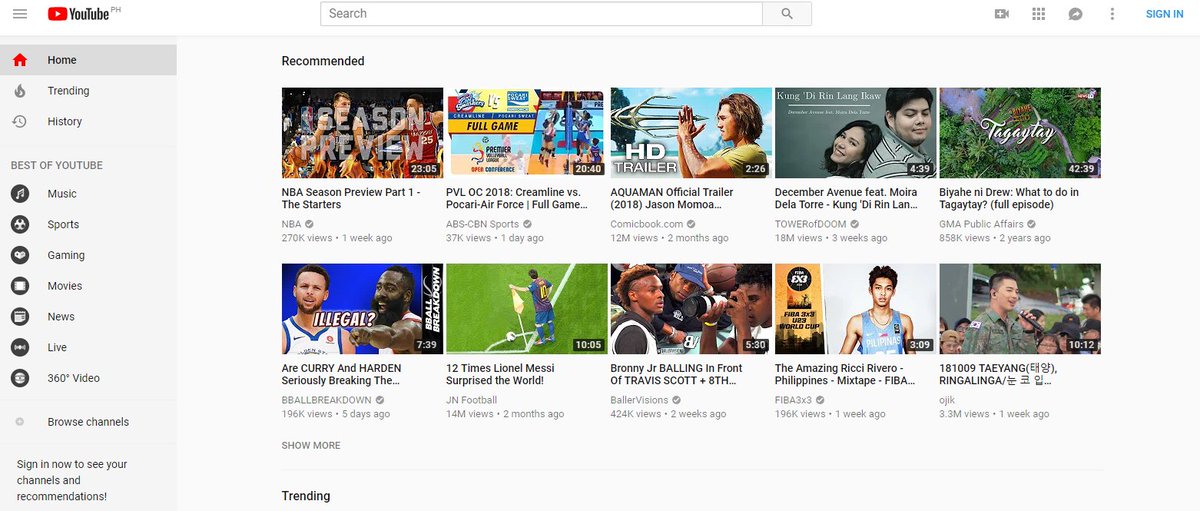Open the share messages icon
Viewport: 1200px width, 511px height.
(x=1076, y=14)
